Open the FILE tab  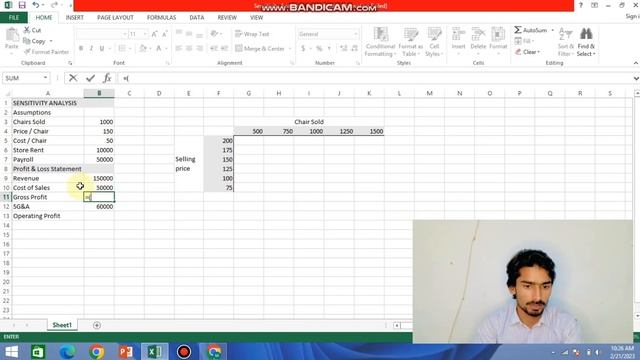click(x=14, y=18)
